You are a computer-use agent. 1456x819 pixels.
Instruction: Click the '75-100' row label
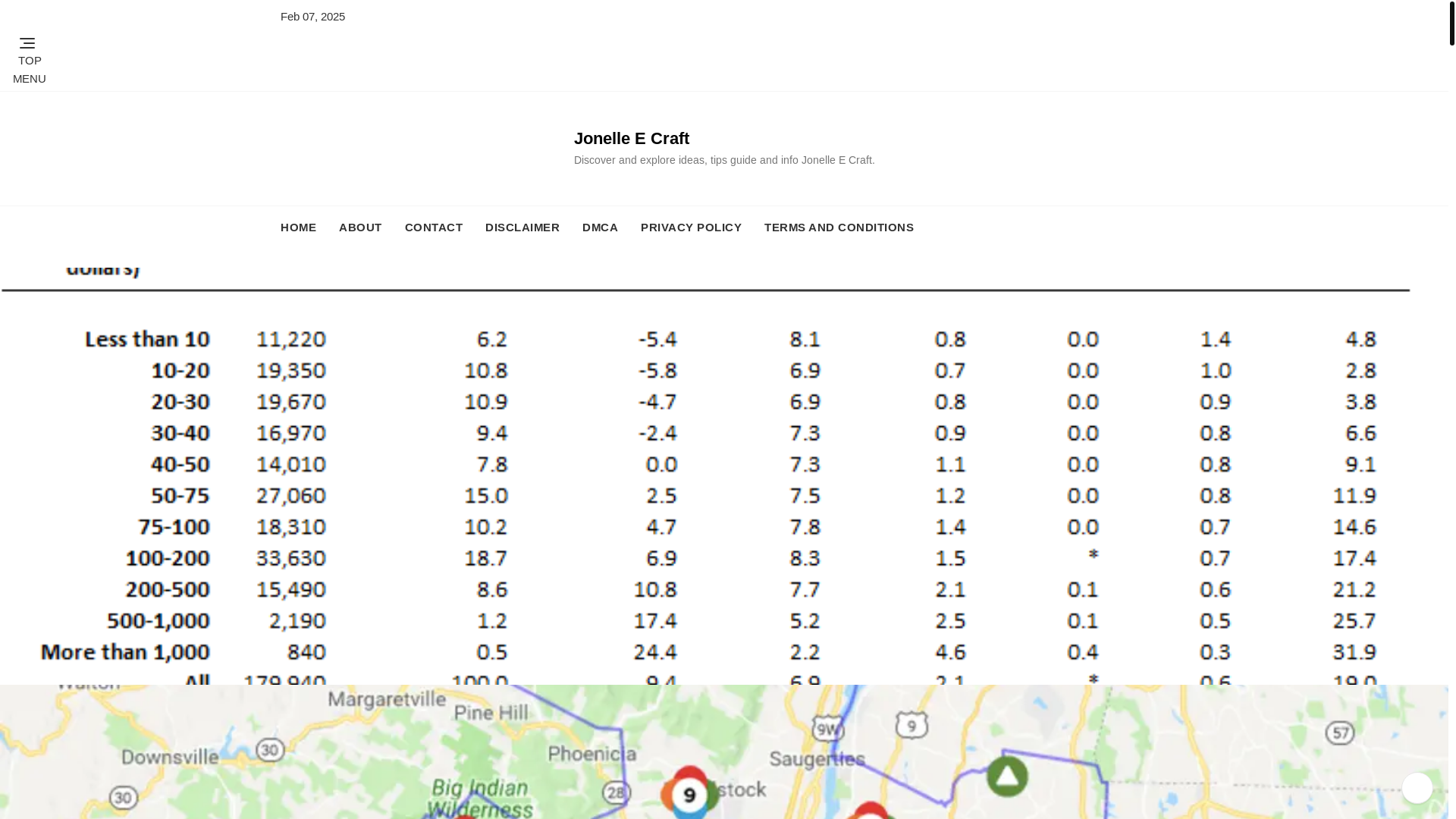(174, 527)
